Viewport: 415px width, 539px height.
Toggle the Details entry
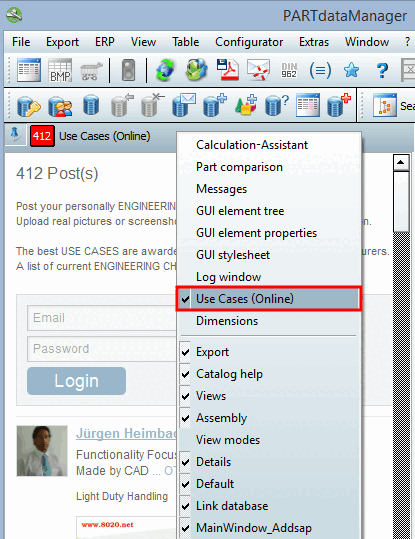click(269, 462)
